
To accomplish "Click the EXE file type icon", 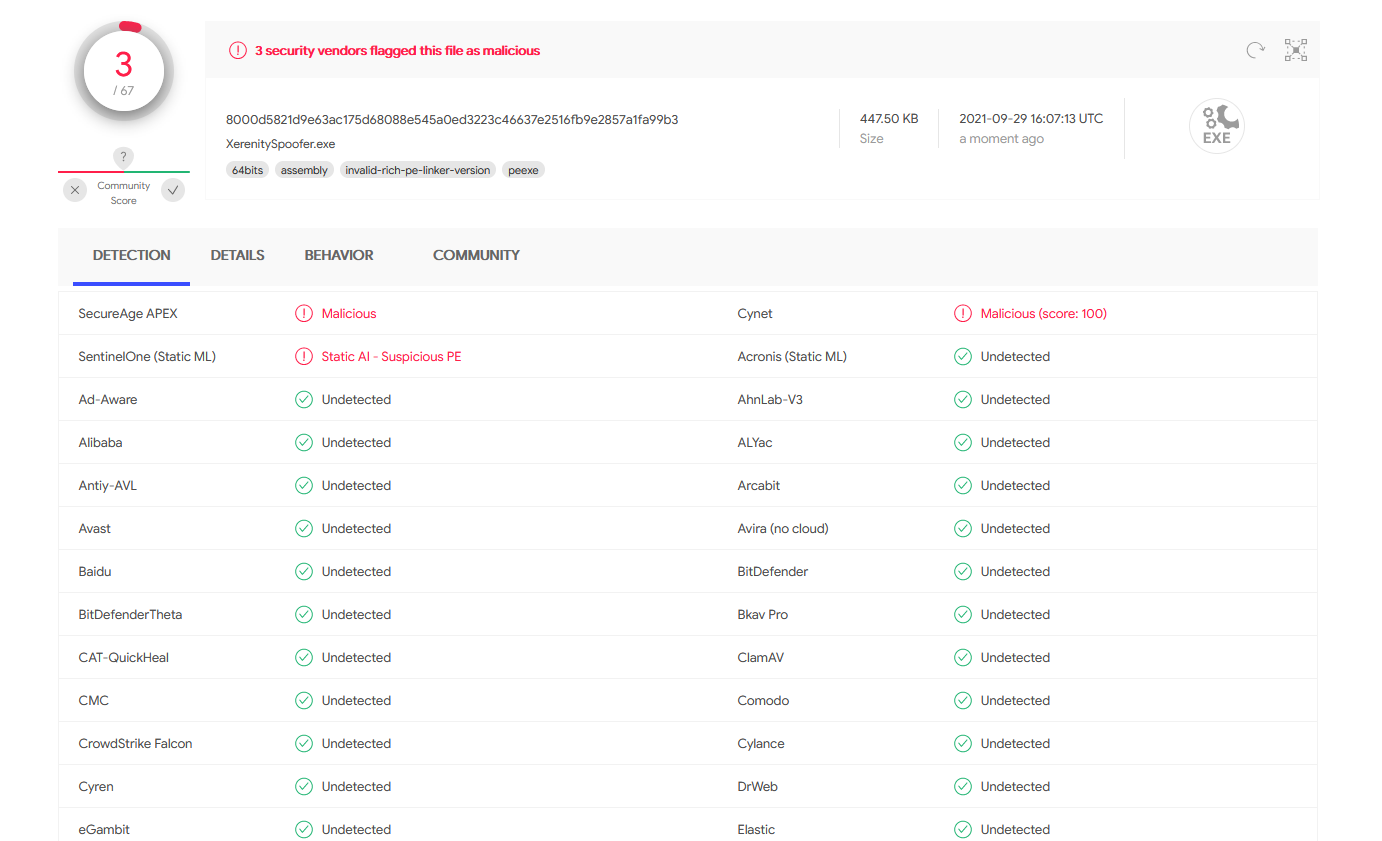I will [1216, 125].
